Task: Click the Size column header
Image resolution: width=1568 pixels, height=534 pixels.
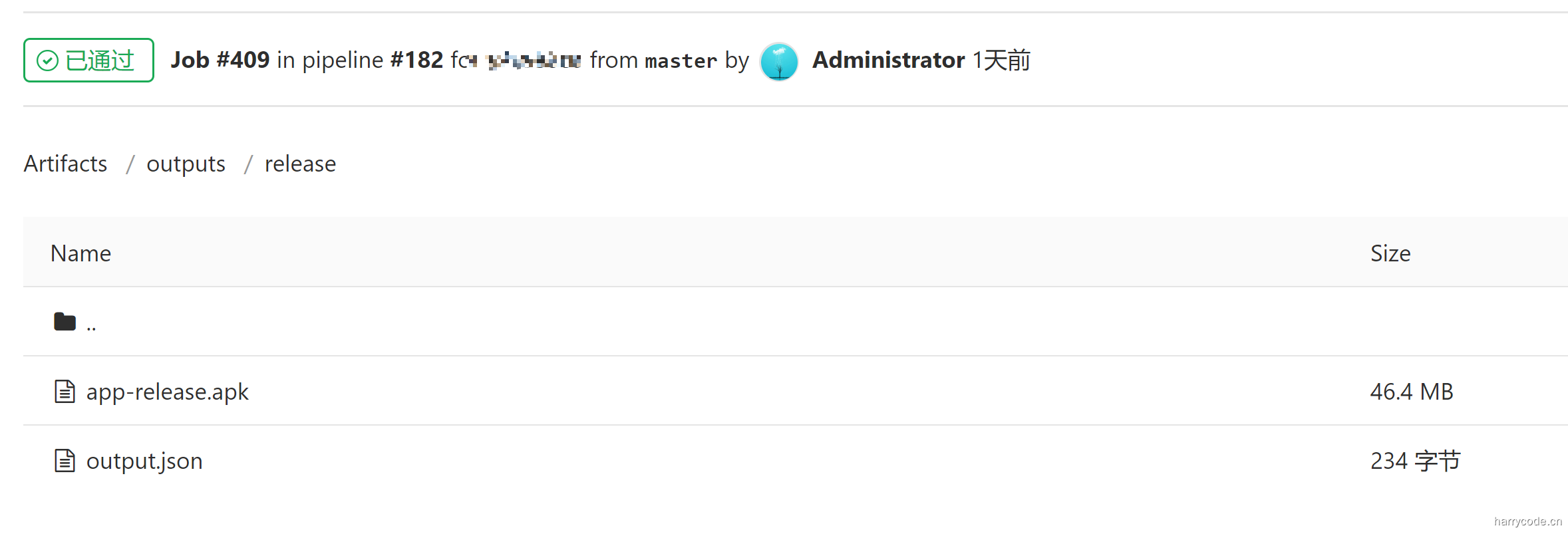Action: (1390, 253)
